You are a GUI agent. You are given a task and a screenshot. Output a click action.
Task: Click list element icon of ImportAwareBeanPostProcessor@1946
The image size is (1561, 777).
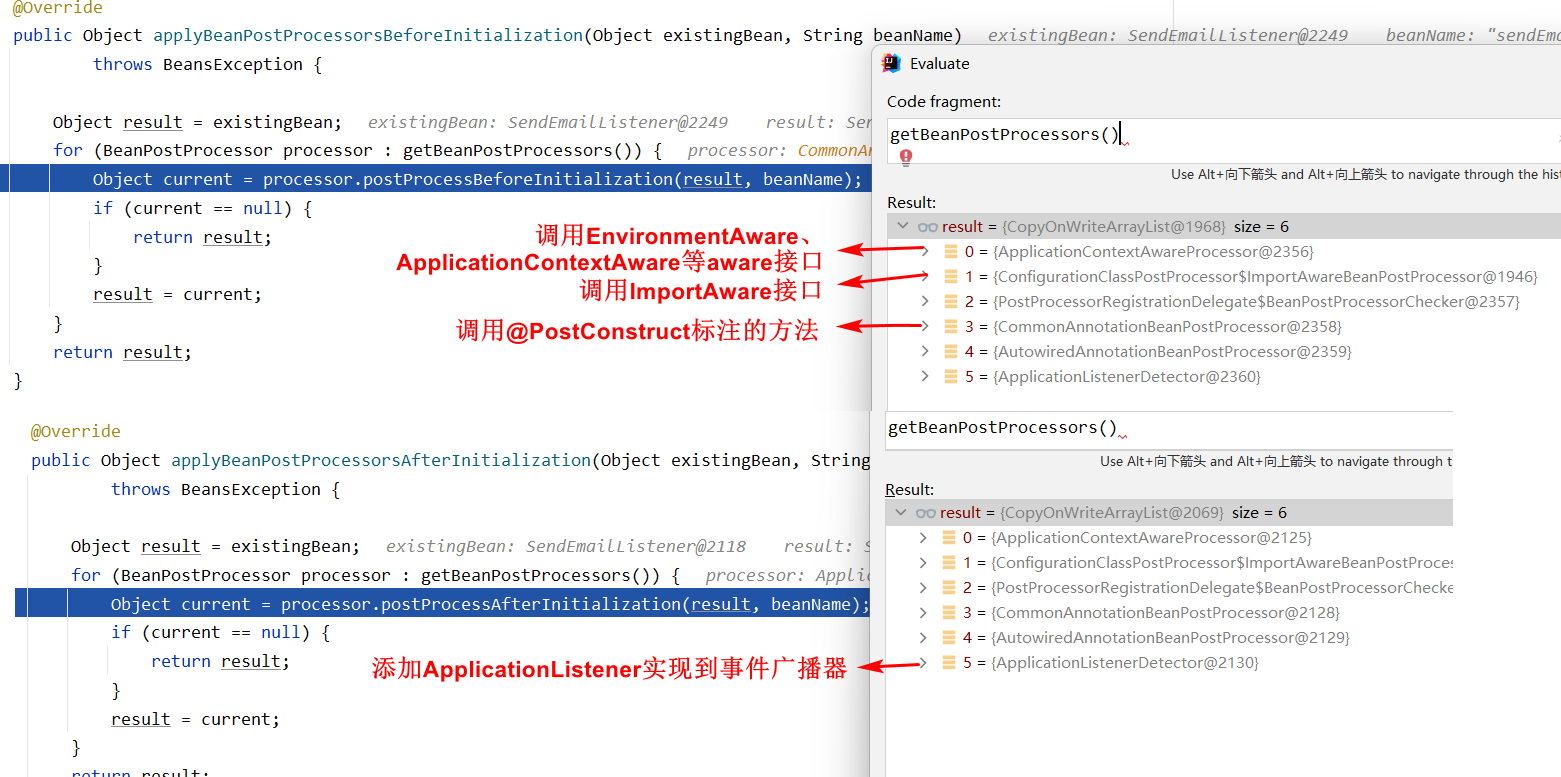(951, 277)
